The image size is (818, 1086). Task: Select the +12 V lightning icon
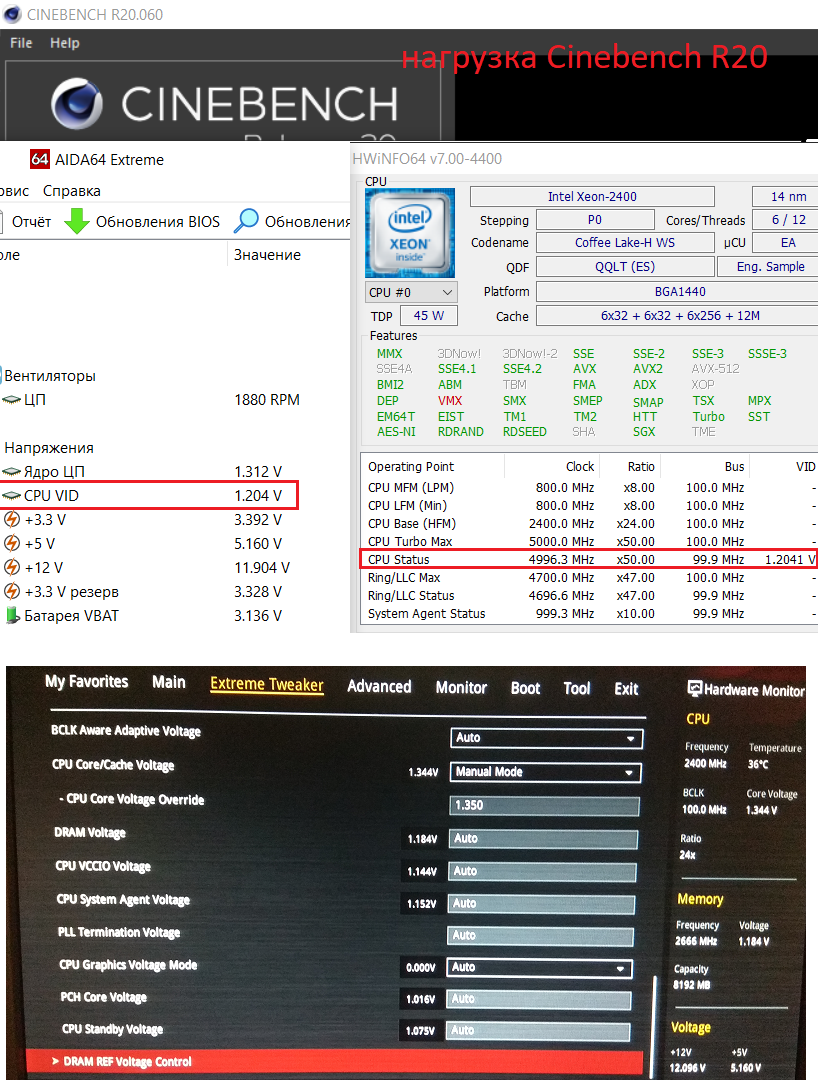pos(12,567)
